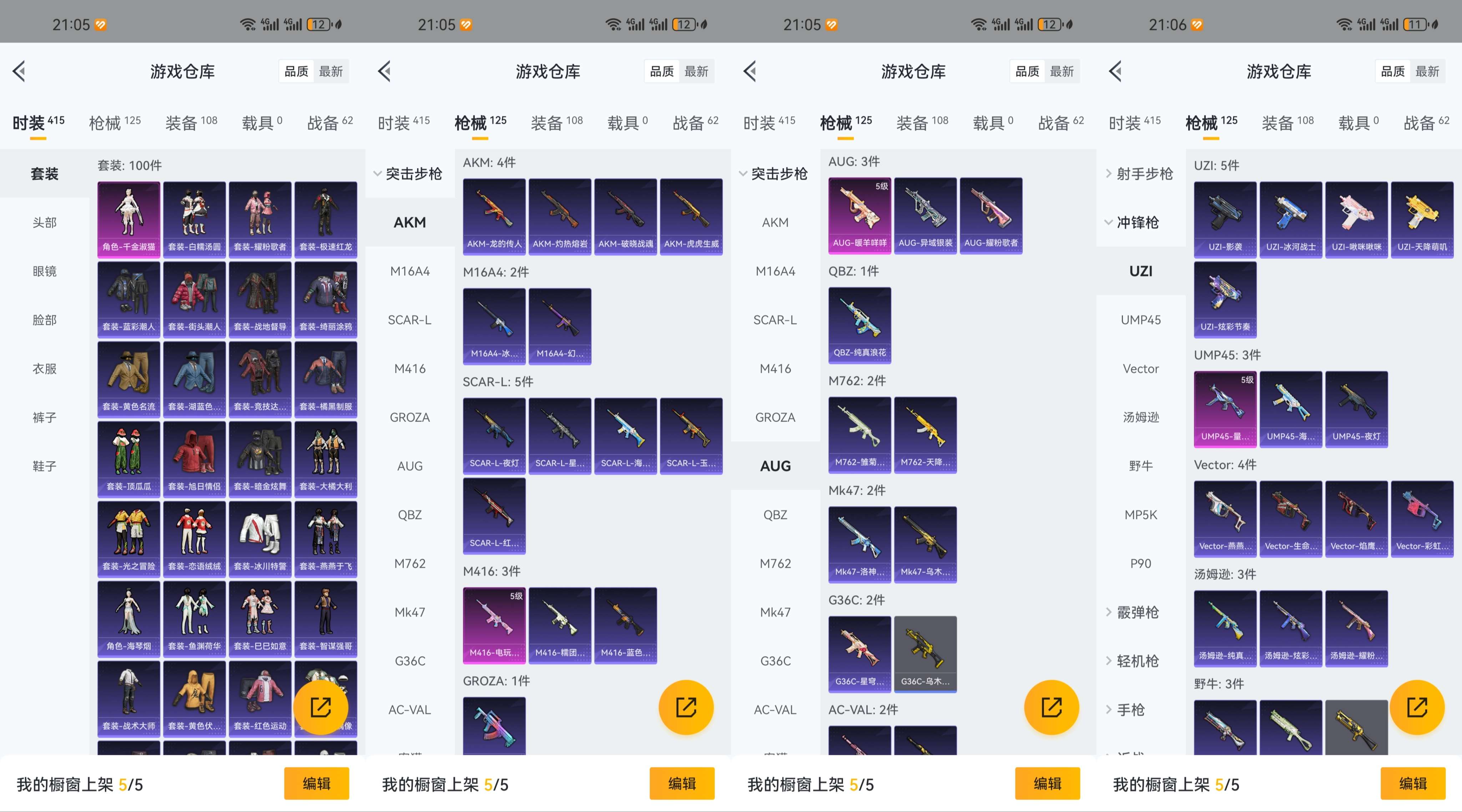Open 战备 62 tab in fourth panel
This screenshot has height=812, width=1462.
[1426, 122]
